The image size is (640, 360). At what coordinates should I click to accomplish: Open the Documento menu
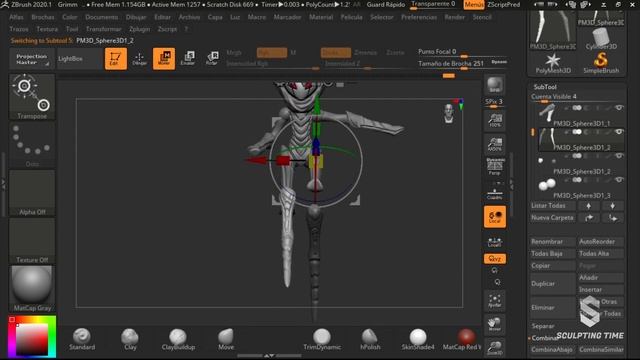tap(102, 17)
